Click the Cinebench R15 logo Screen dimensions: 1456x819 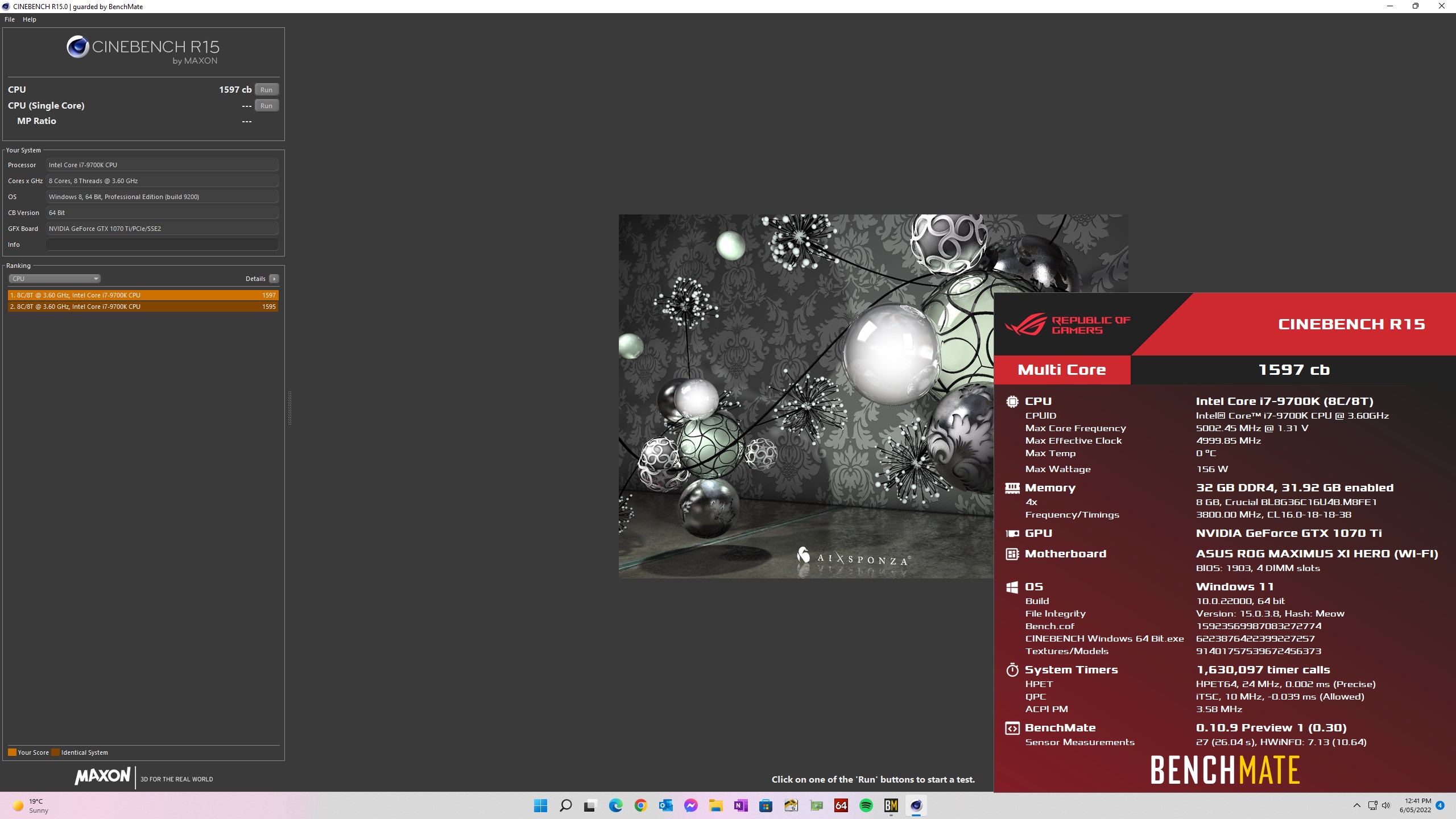click(143, 49)
